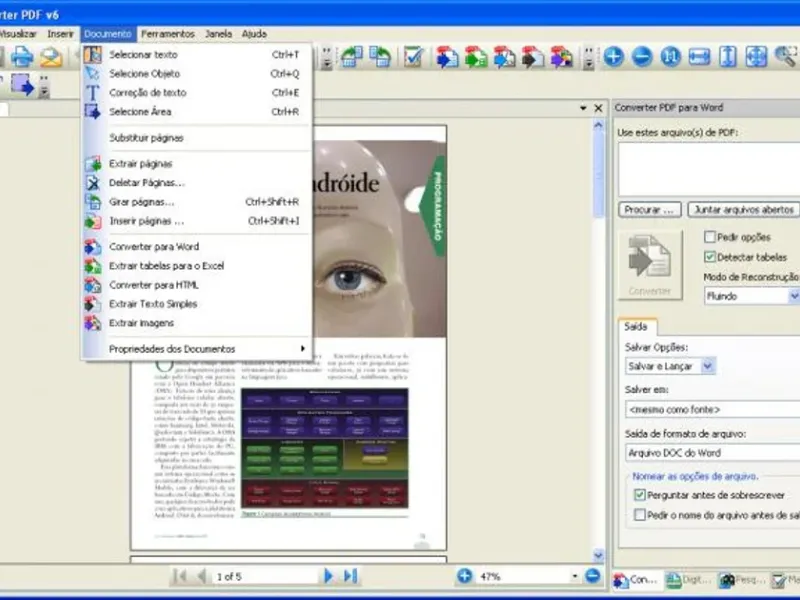Expand toolbar options chevron beside zoom icons
Viewport: 800px width, 600px height.
589,57
